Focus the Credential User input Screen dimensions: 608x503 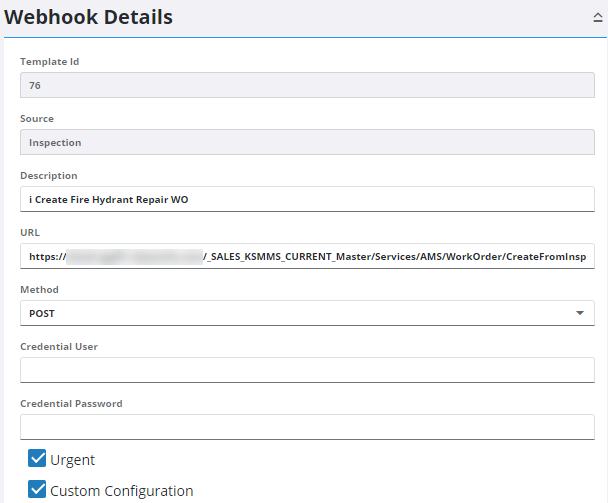click(x=307, y=370)
